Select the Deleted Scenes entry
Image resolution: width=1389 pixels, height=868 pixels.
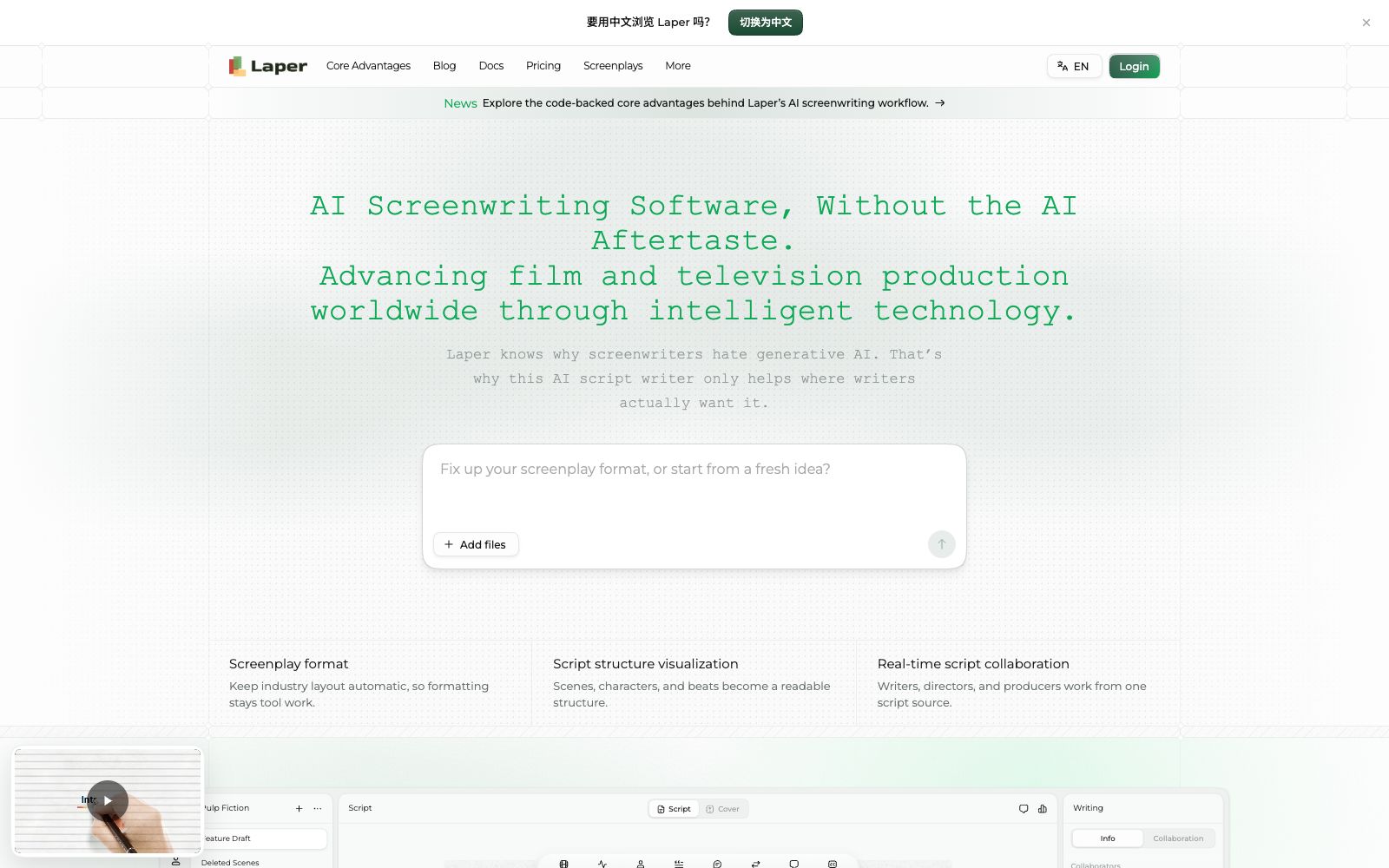tap(230, 863)
